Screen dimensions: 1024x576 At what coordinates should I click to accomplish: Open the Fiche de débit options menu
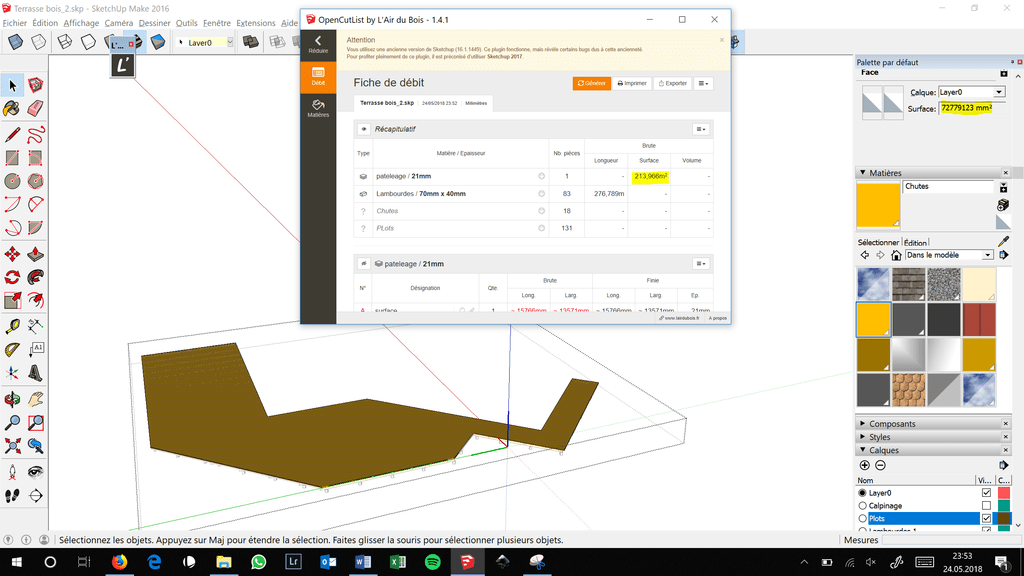tap(703, 84)
